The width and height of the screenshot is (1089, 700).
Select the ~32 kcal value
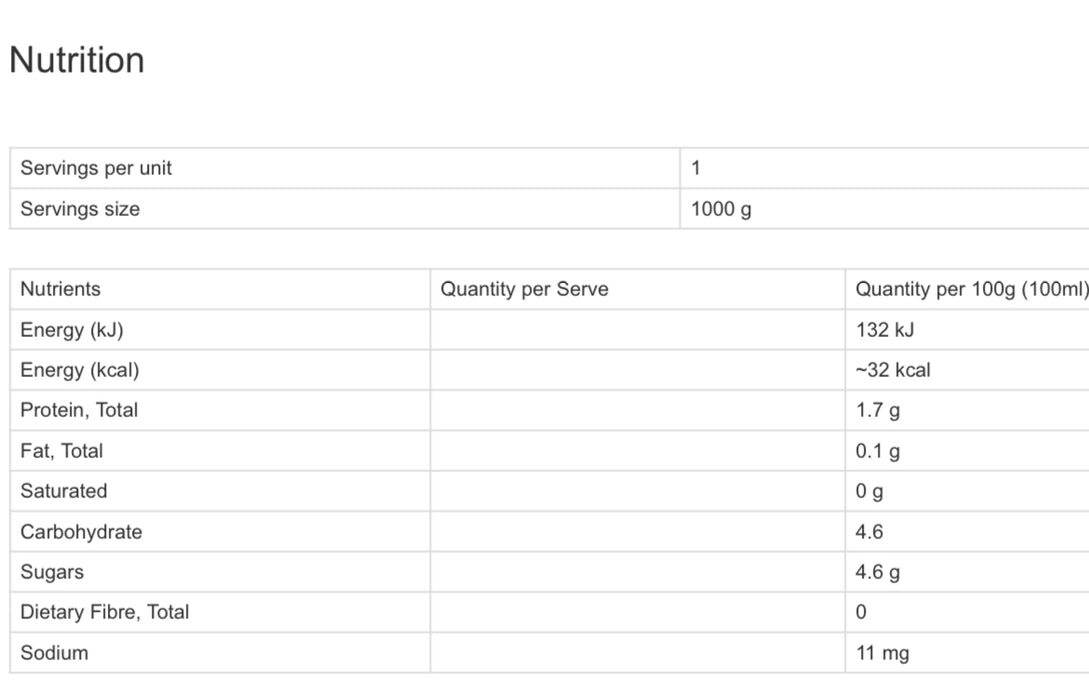[x=892, y=370]
